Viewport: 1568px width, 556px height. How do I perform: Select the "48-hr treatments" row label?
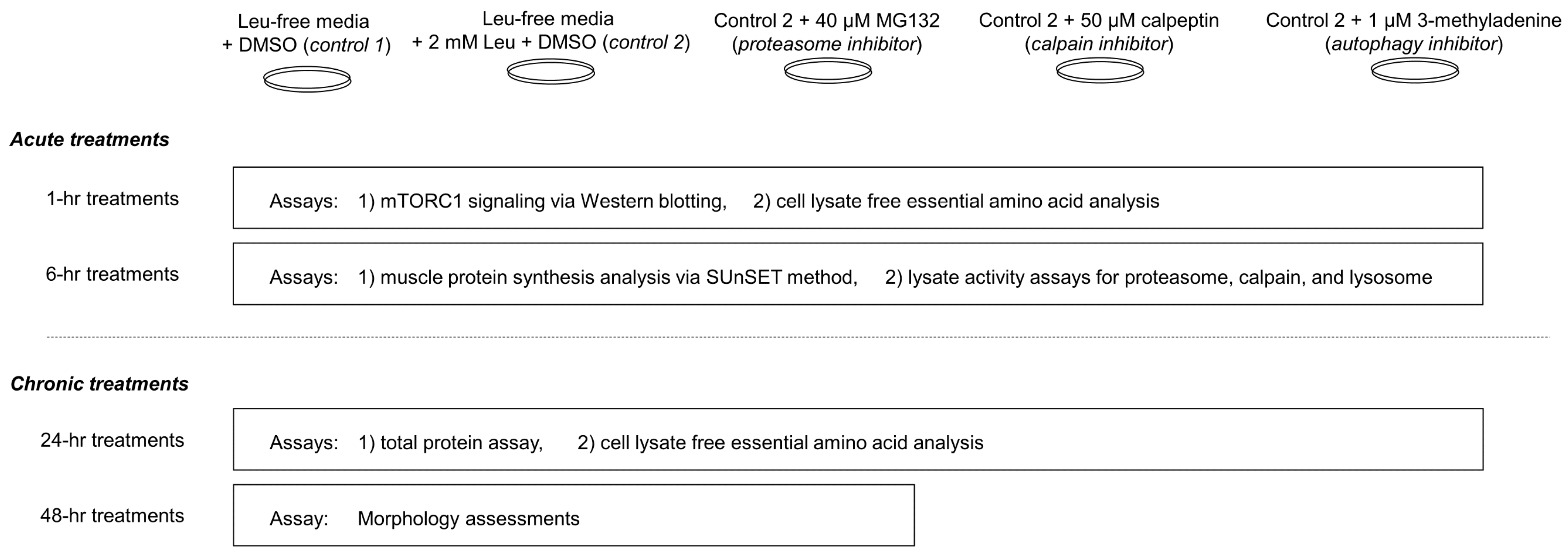[x=113, y=516]
